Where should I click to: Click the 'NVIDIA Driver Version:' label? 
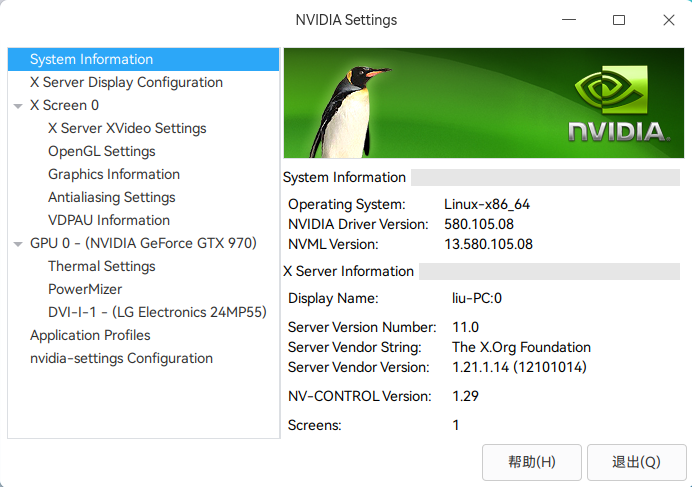358,224
